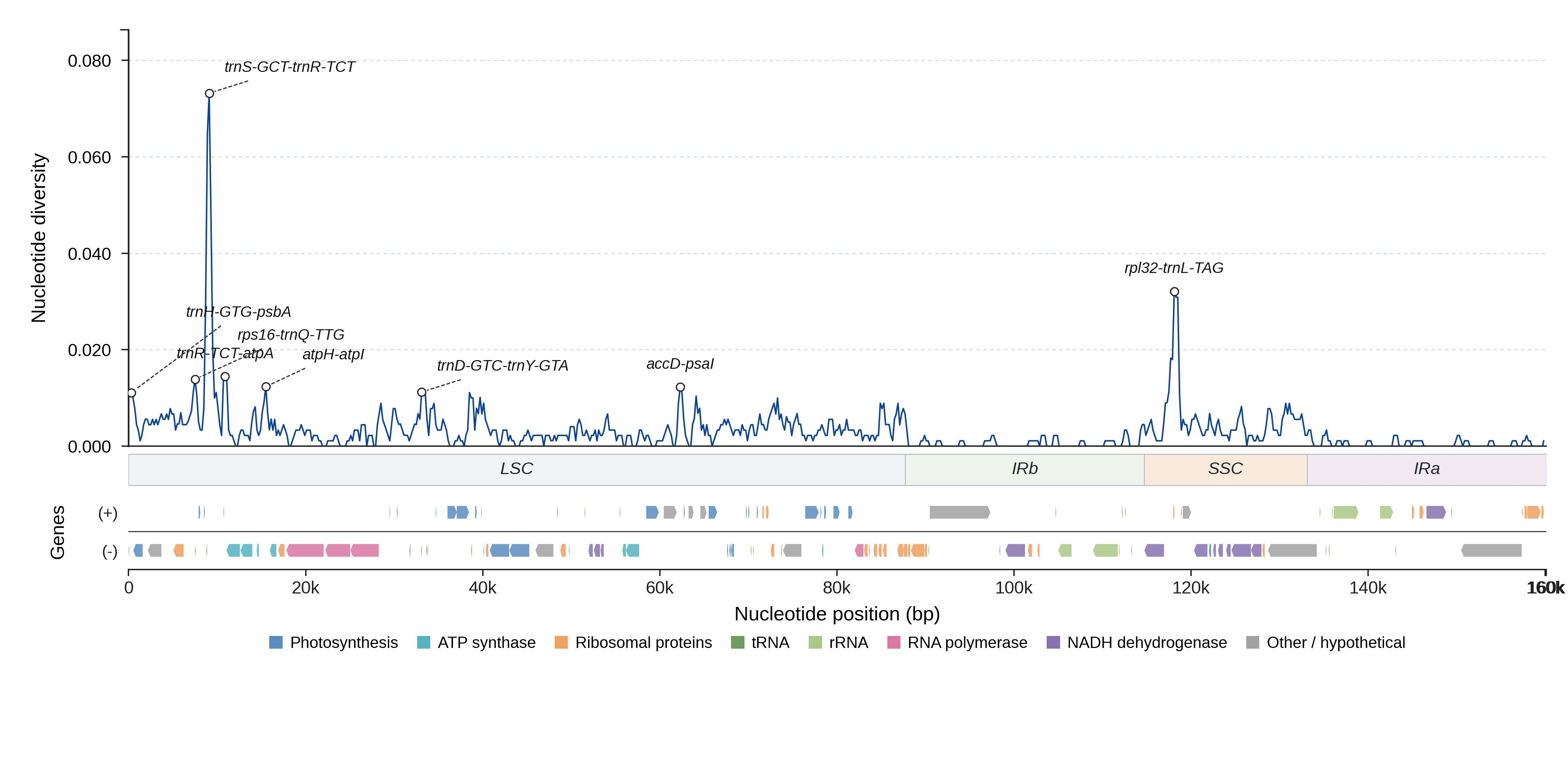Click the rRNA legend swatch

point(815,642)
